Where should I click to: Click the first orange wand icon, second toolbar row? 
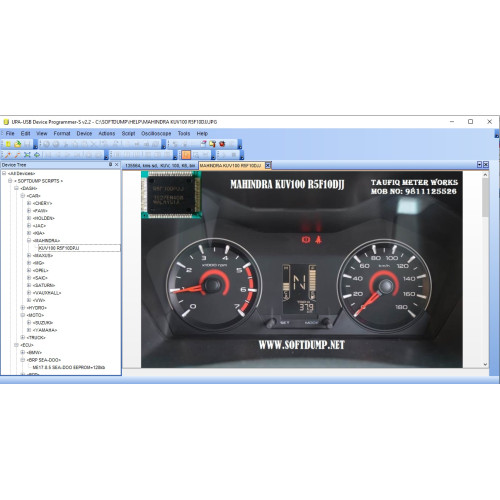pos(8,155)
